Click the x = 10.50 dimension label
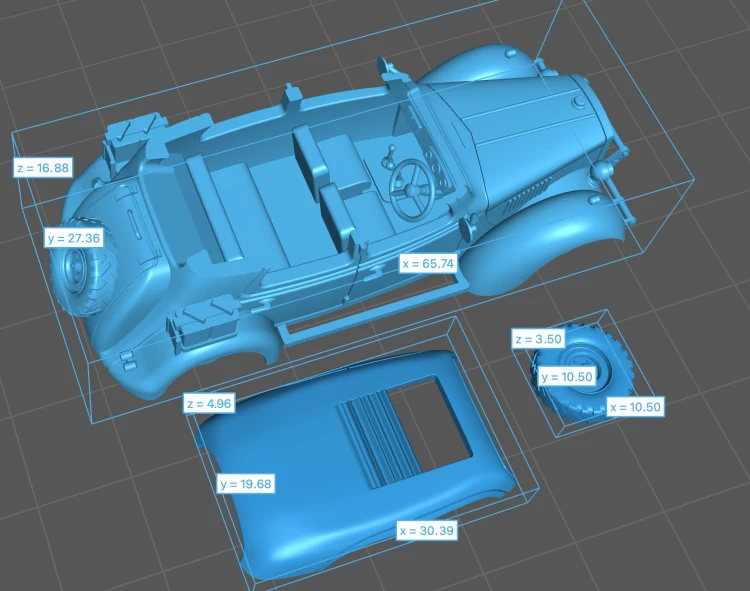 [x=635, y=407]
